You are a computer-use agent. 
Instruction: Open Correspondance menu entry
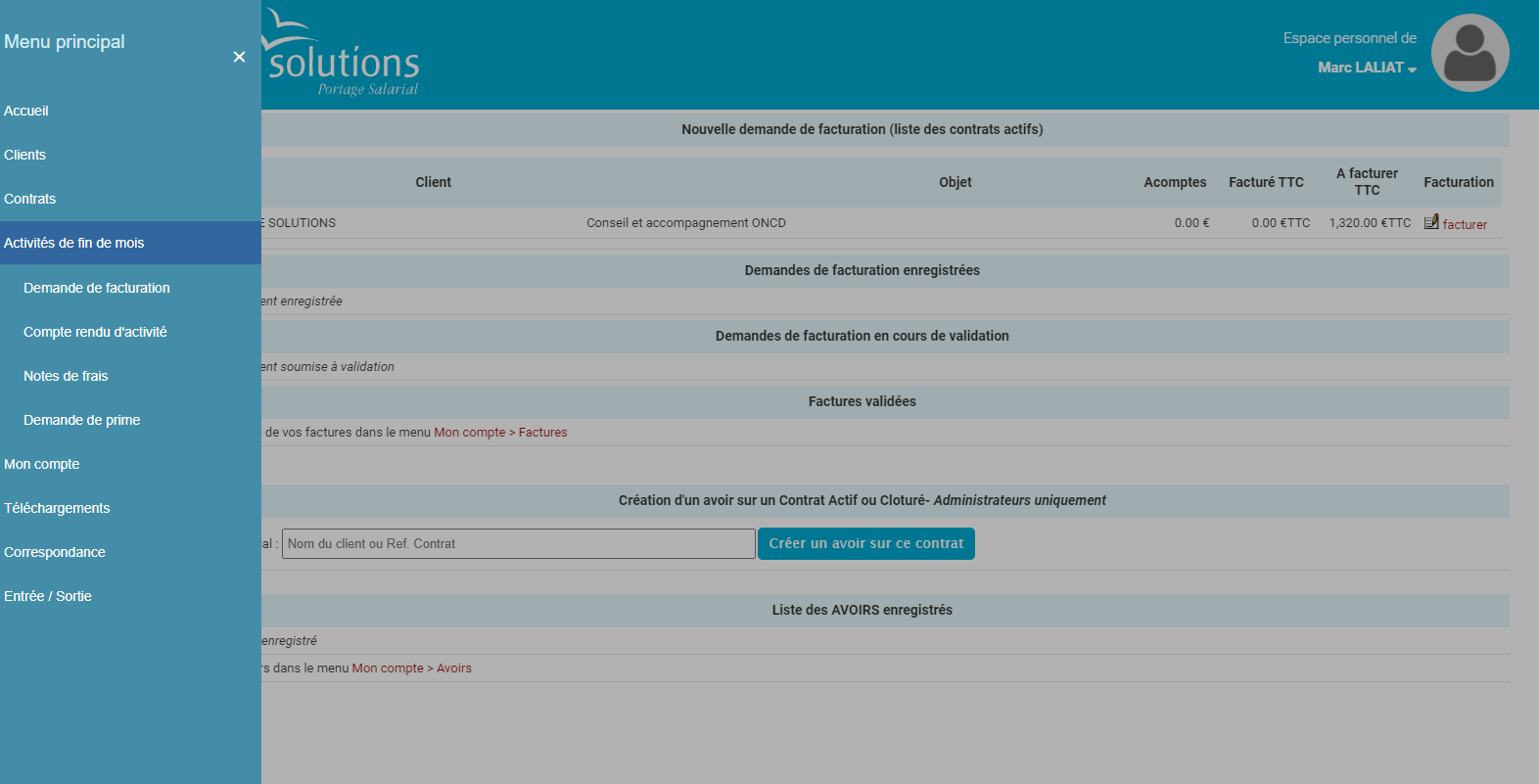click(55, 552)
